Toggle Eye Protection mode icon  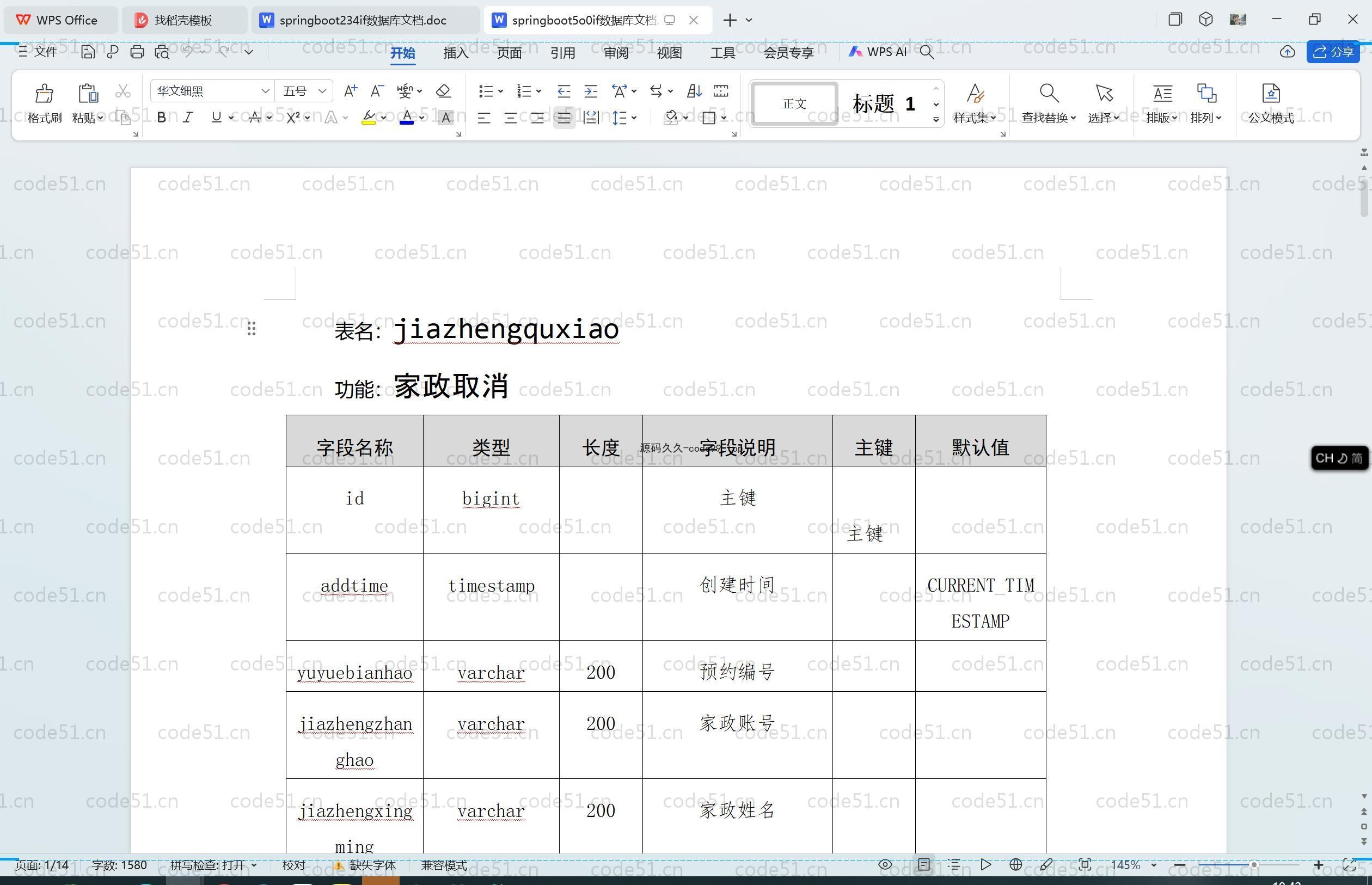click(885, 864)
